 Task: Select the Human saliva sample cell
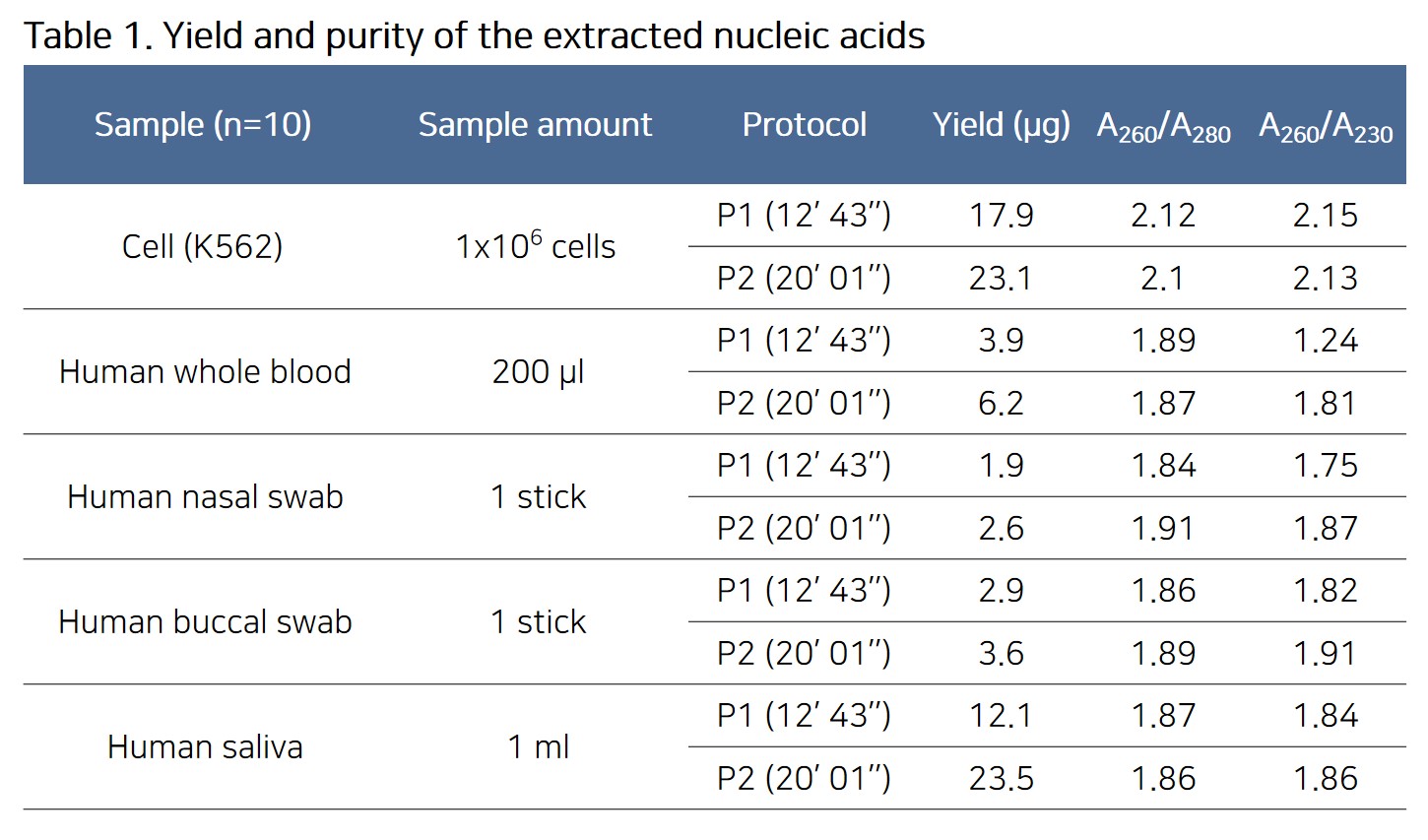tap(205, 746)
